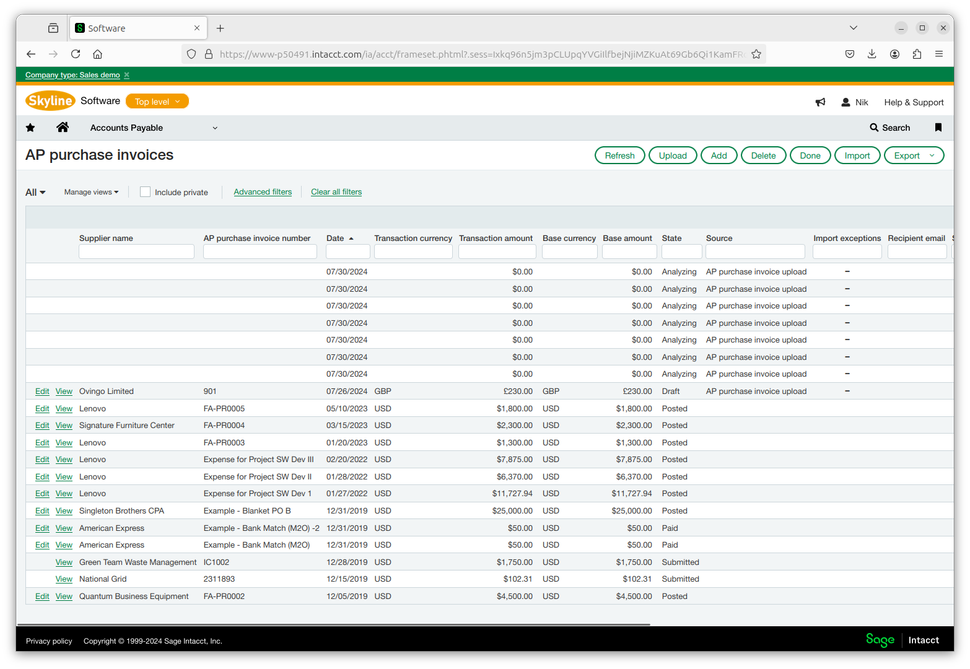
Task: Click the home icon next to the star
Action: [x=63, y=127]
